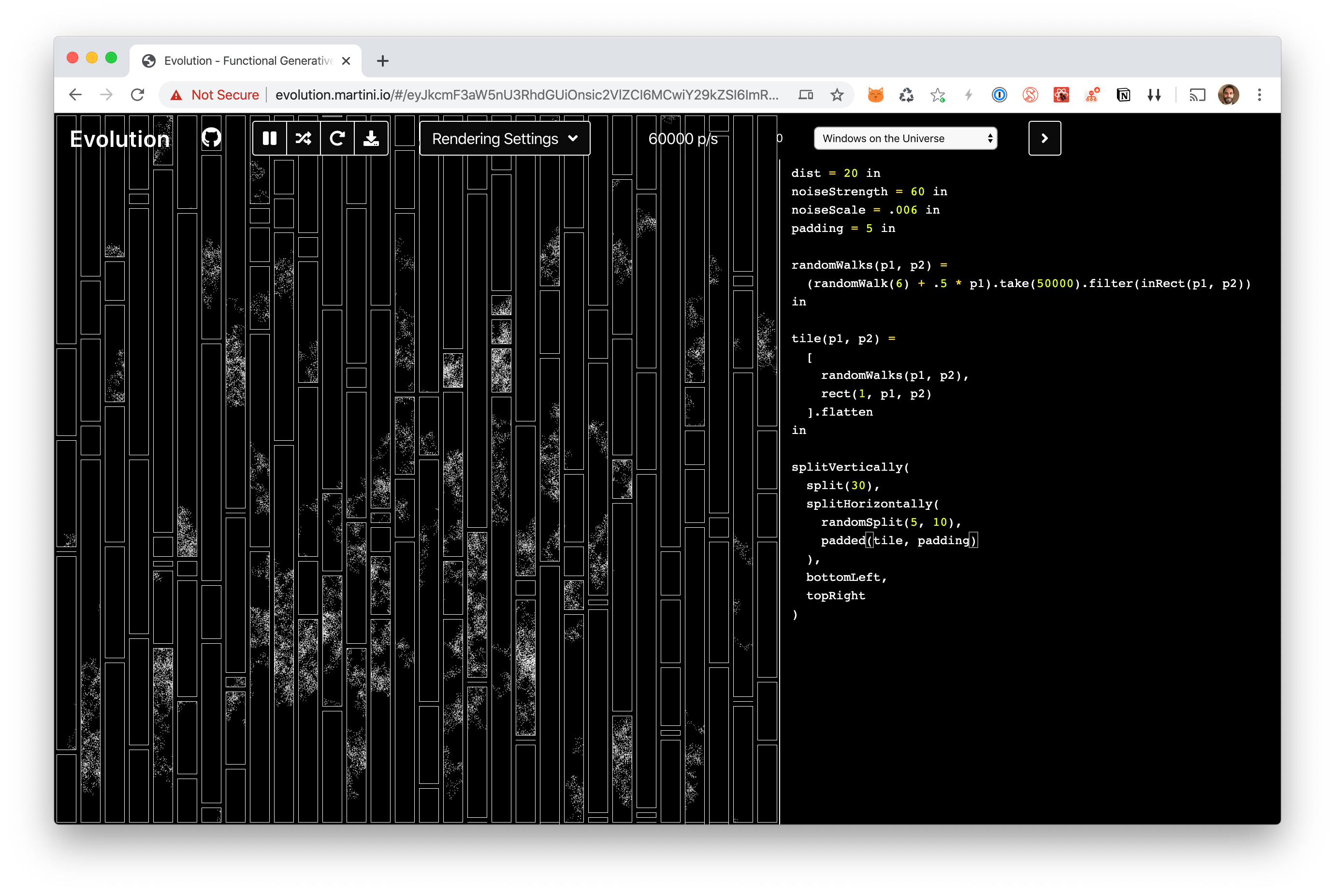The width and height of the screenshot is (1335, 896).
Task: Bookmark this page with the star icon
Action: point(837,95)
